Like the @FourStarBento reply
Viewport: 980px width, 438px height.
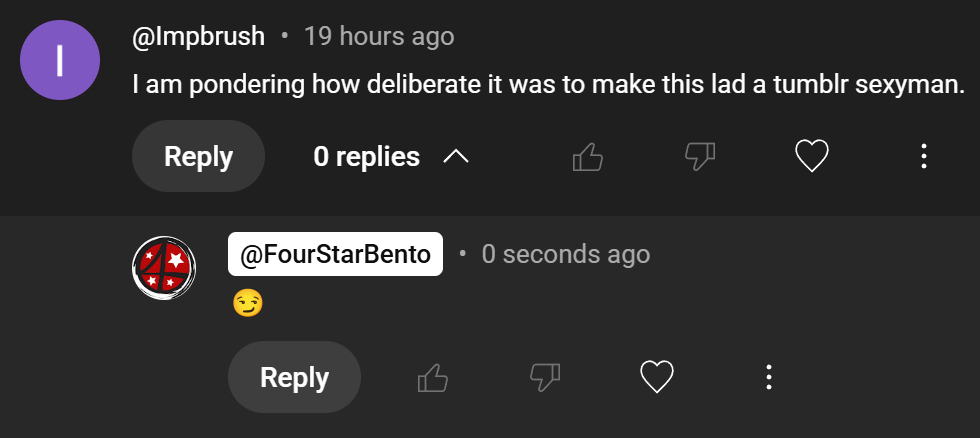[x=433, y=378]
